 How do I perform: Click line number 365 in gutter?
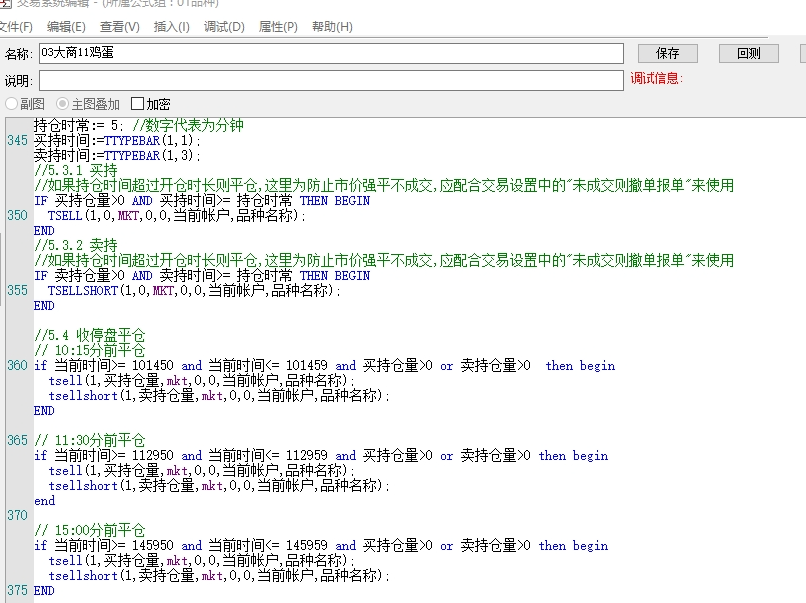[17, 441]
